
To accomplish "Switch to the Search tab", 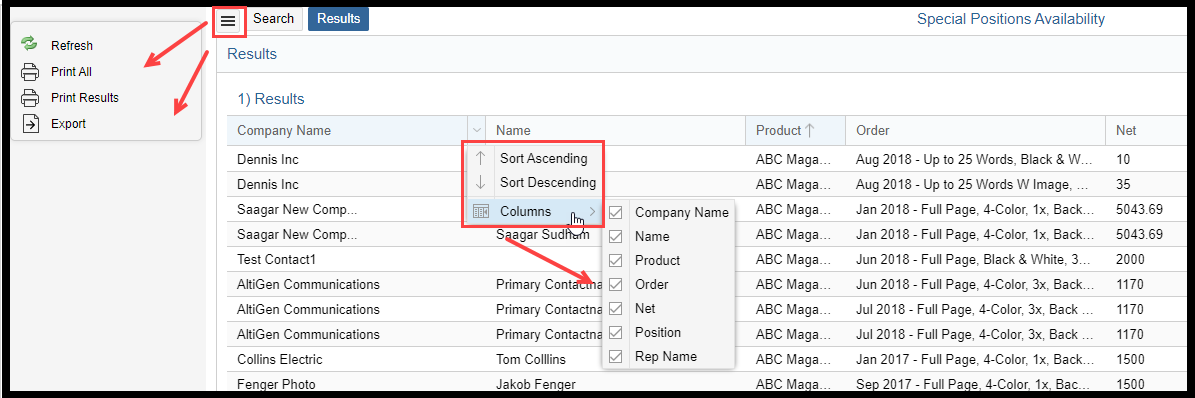I will pos(274,19).
